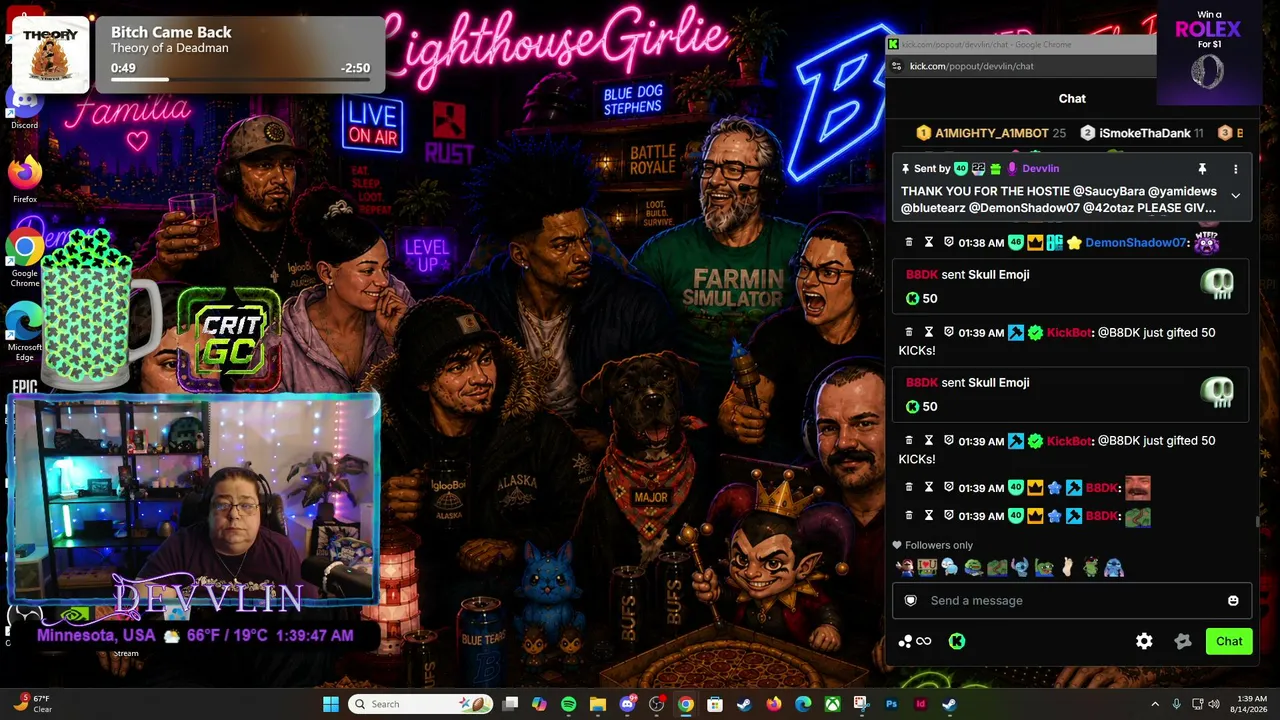The height and width of the screenshot is (720, 1280).
Task: Open File Explorer from the taskbar
Action: coord(598,704)
